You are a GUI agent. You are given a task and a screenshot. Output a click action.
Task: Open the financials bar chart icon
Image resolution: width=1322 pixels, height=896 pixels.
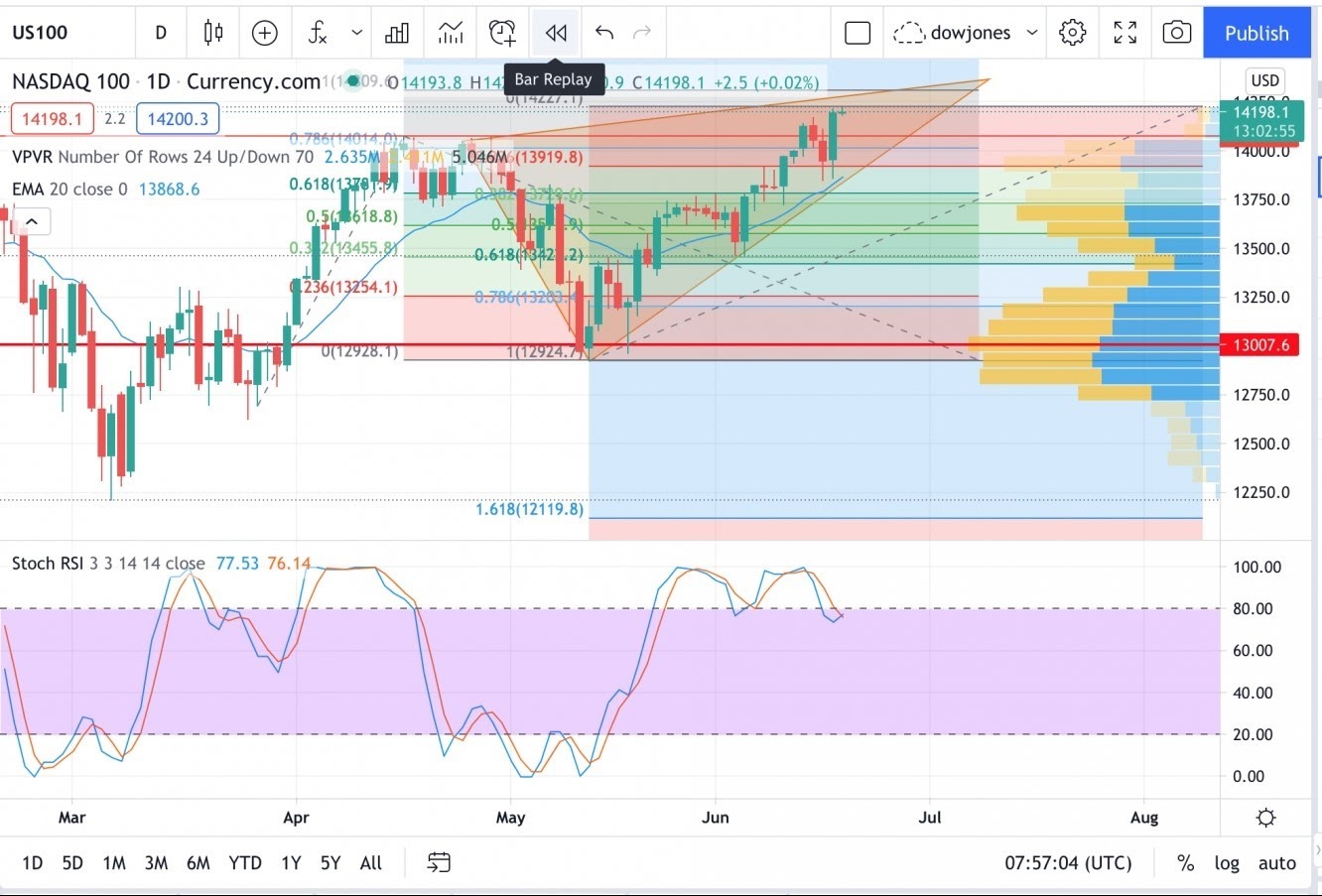(x=397, y=33)
